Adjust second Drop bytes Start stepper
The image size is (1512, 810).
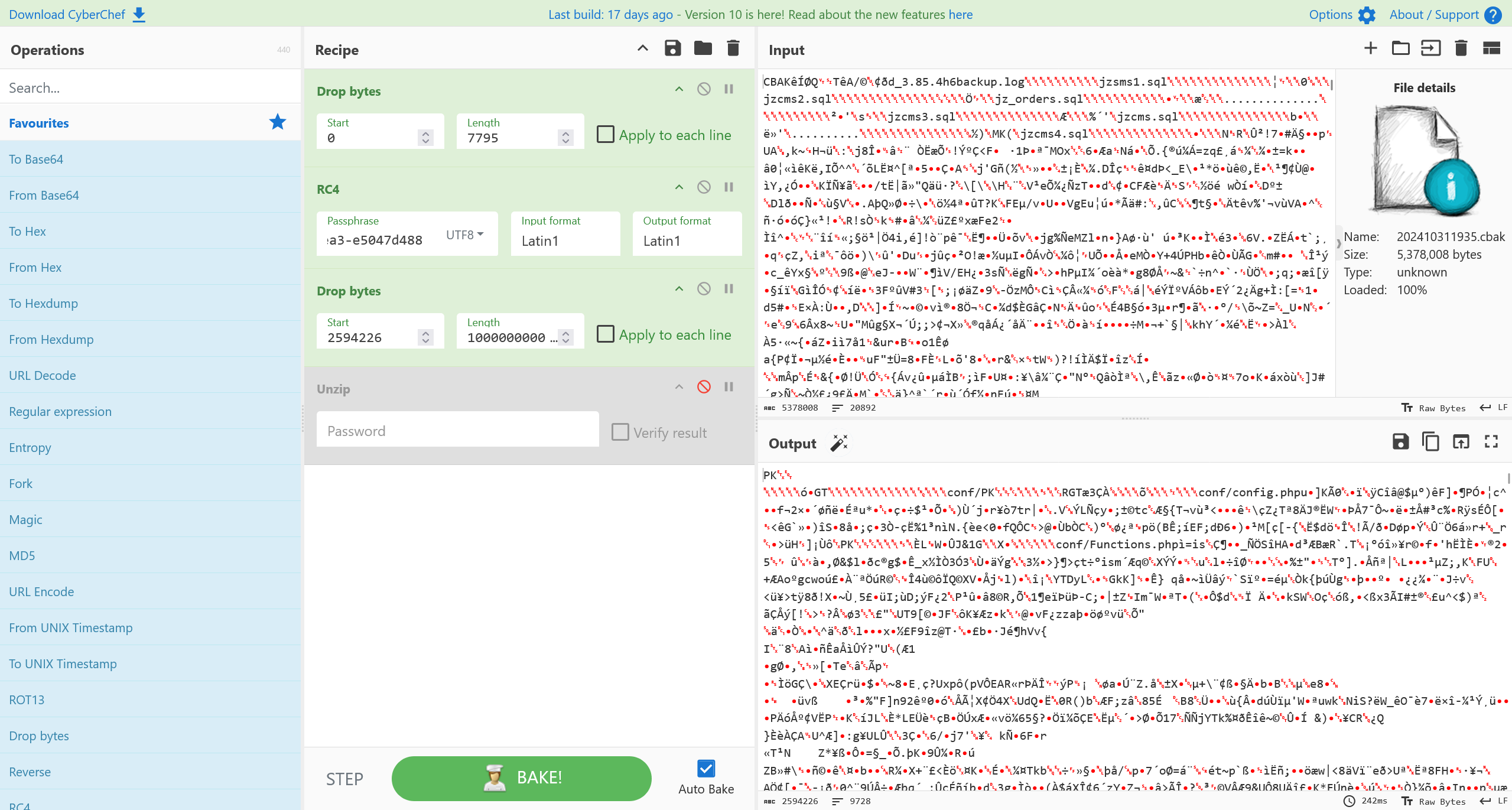(x=425, y=337)
